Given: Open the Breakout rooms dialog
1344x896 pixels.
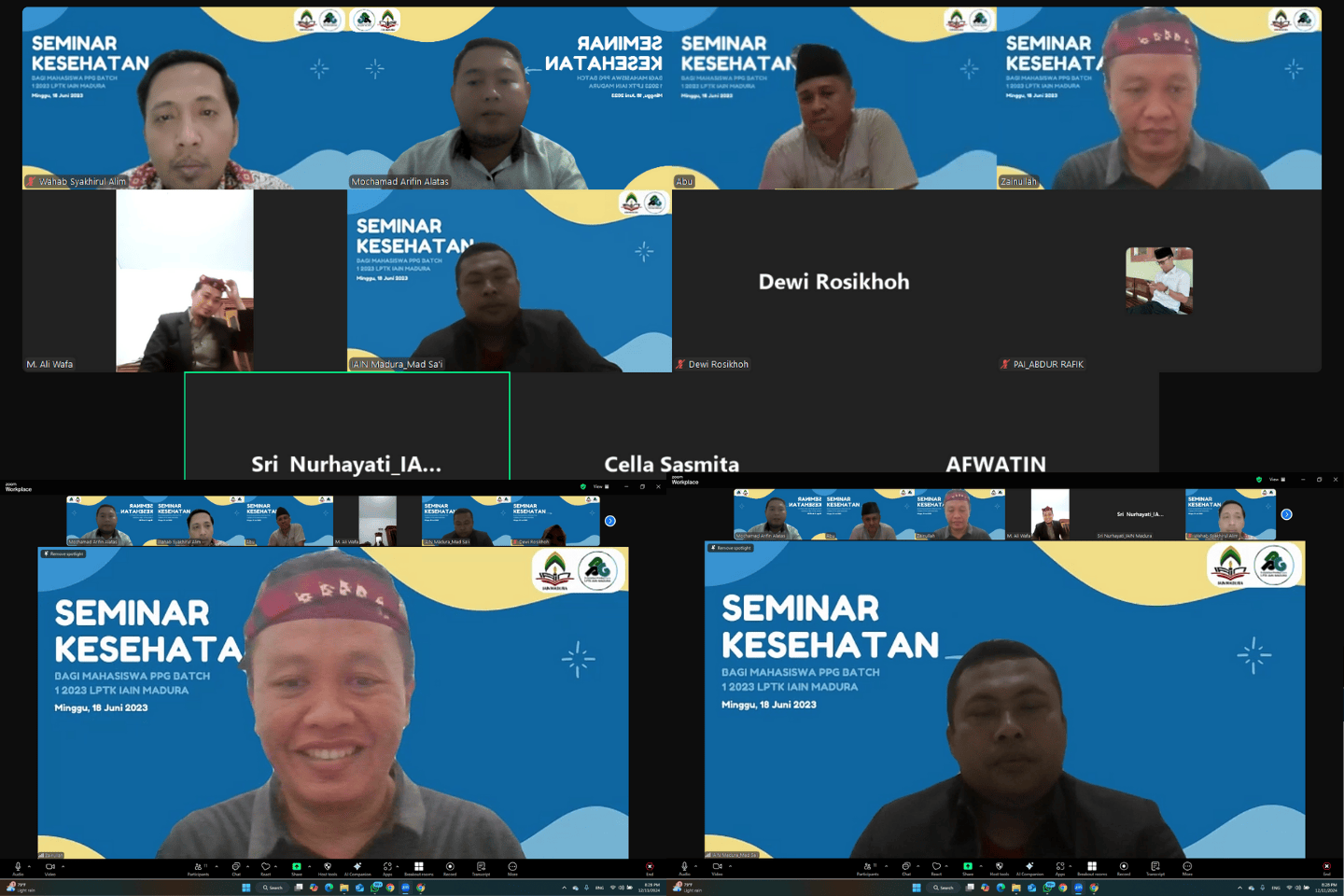Looking at the screenshot, I should pyautogui.click(x=417, y=866).
